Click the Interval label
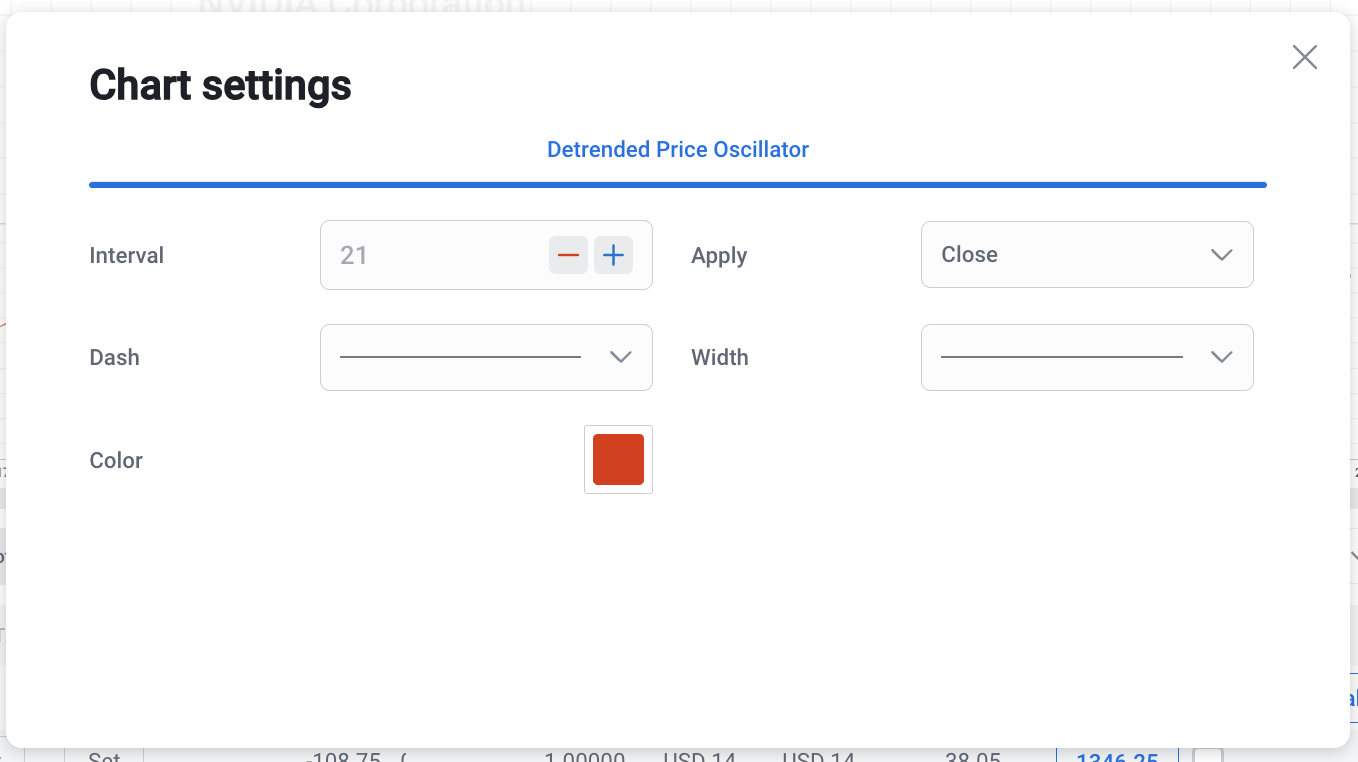 [126, 256]
